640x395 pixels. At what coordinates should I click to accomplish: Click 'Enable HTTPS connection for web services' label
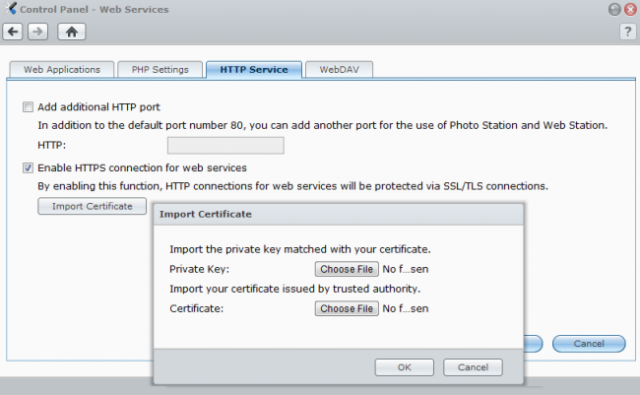(x=142, y=168)
